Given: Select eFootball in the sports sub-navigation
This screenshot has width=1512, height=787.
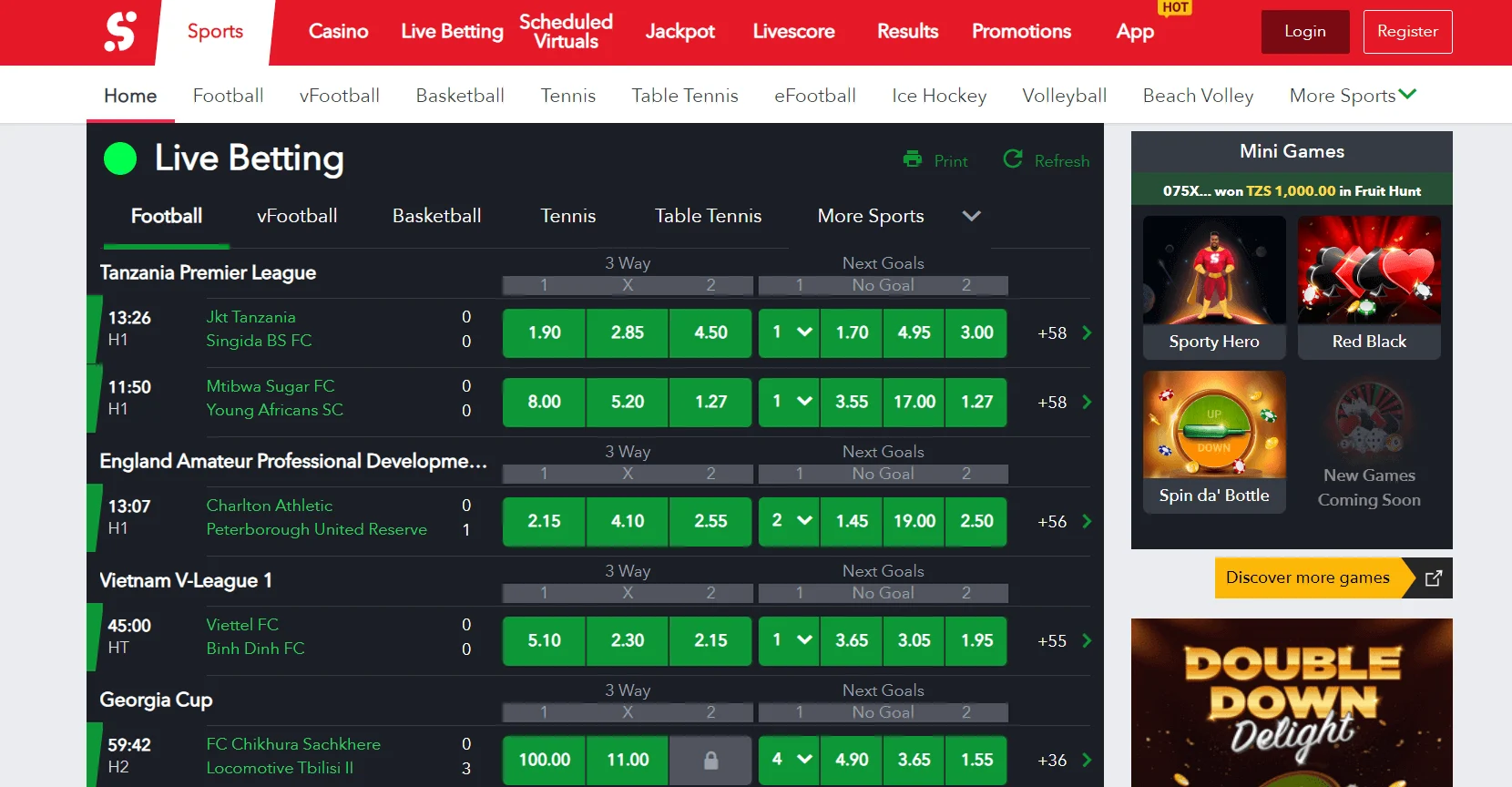Looking at the screenshot, I should 815,96.
